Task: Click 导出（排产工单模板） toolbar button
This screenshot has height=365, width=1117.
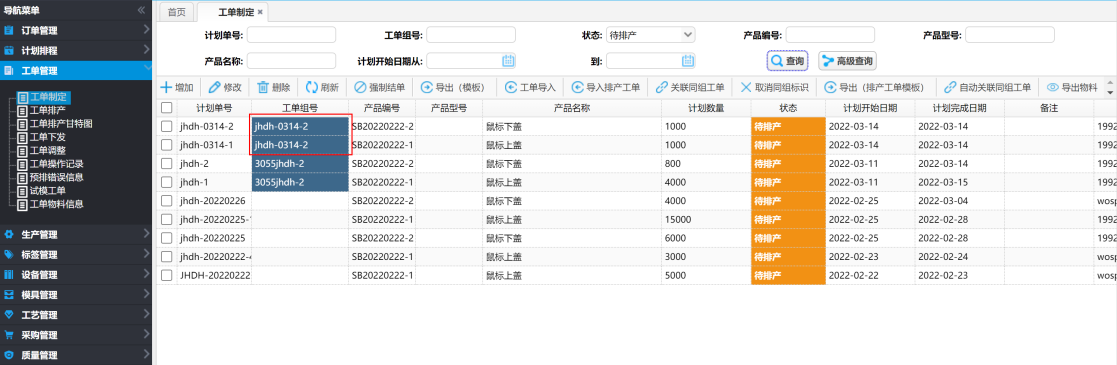Action: click(x=877, y=88)
